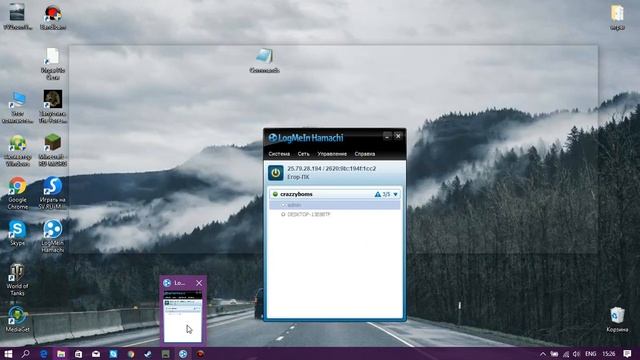
Task: Toggle the Hamachi power button
Action: click(276, 173)
